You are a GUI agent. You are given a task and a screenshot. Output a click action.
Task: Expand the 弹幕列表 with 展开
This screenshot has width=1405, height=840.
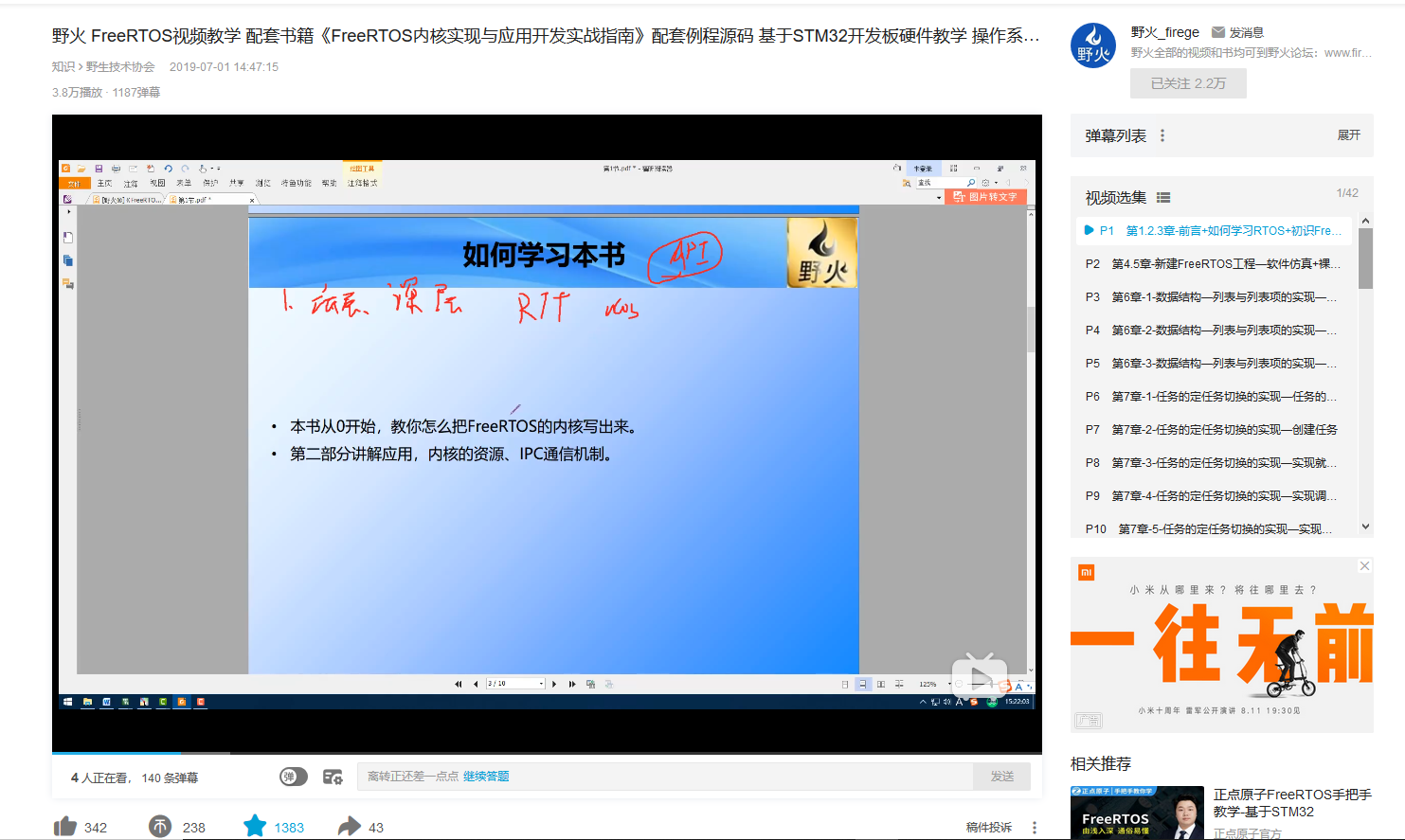pyautogui.click(x=1348, y=135)
